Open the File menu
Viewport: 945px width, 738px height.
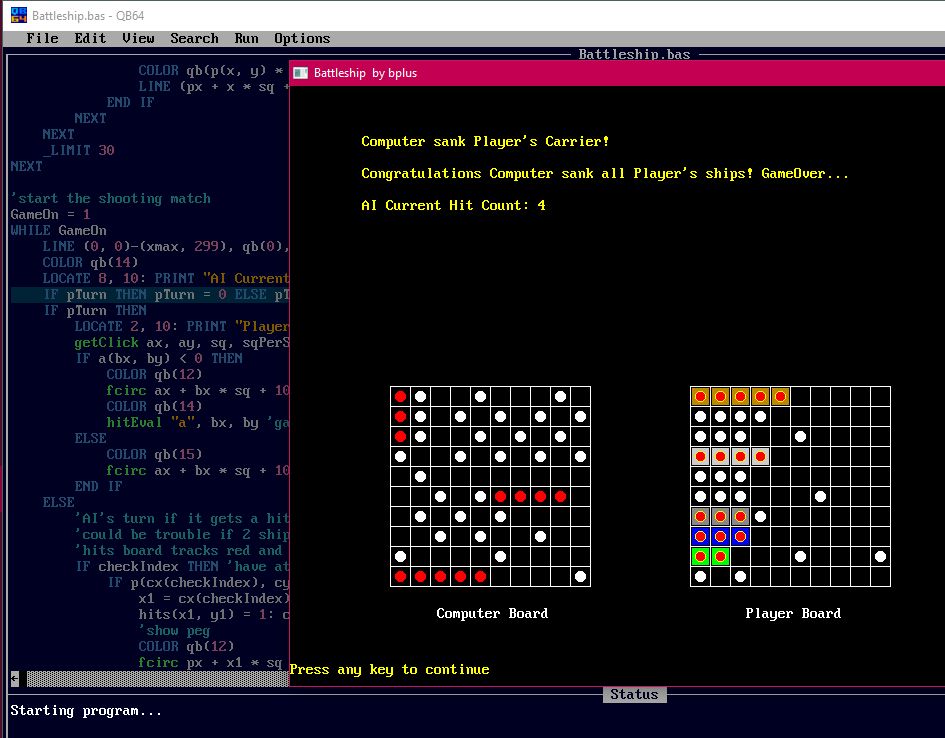(x=42, y=38)
